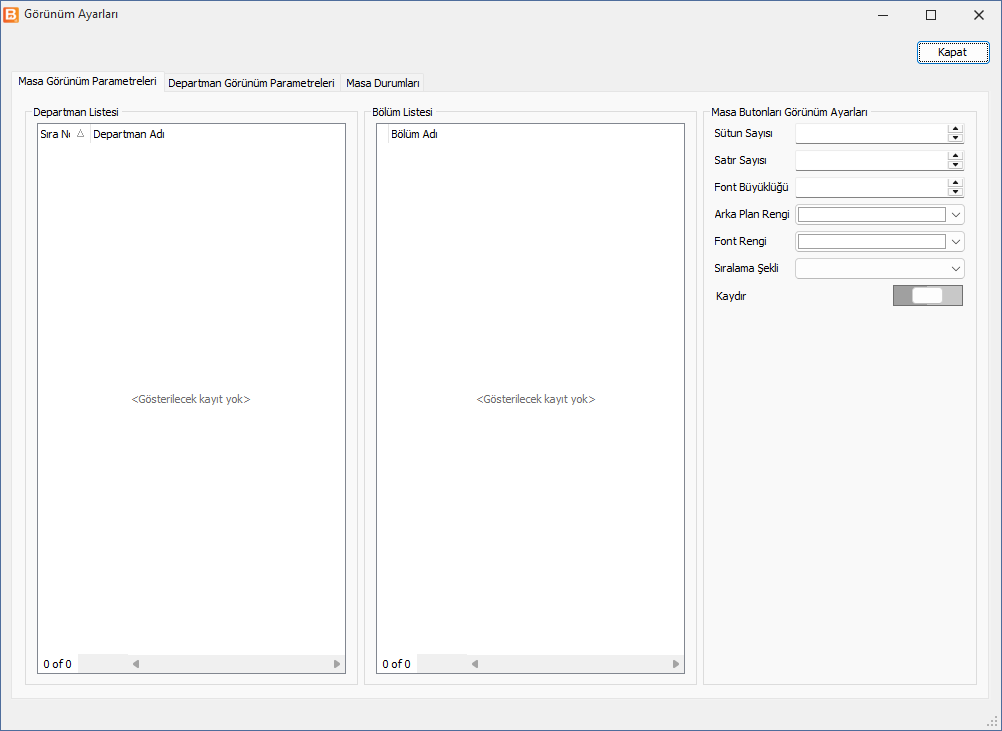Increase Satır Sayısı using up spinner
Screen dimensions: 1002x731
point(955,156)
